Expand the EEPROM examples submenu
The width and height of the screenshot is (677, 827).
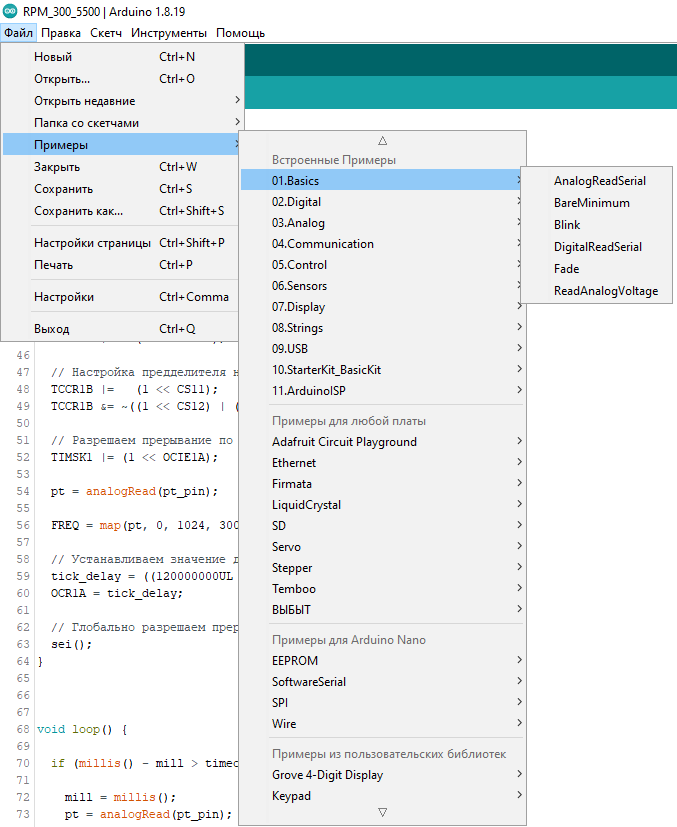click(x=293, y=660)
